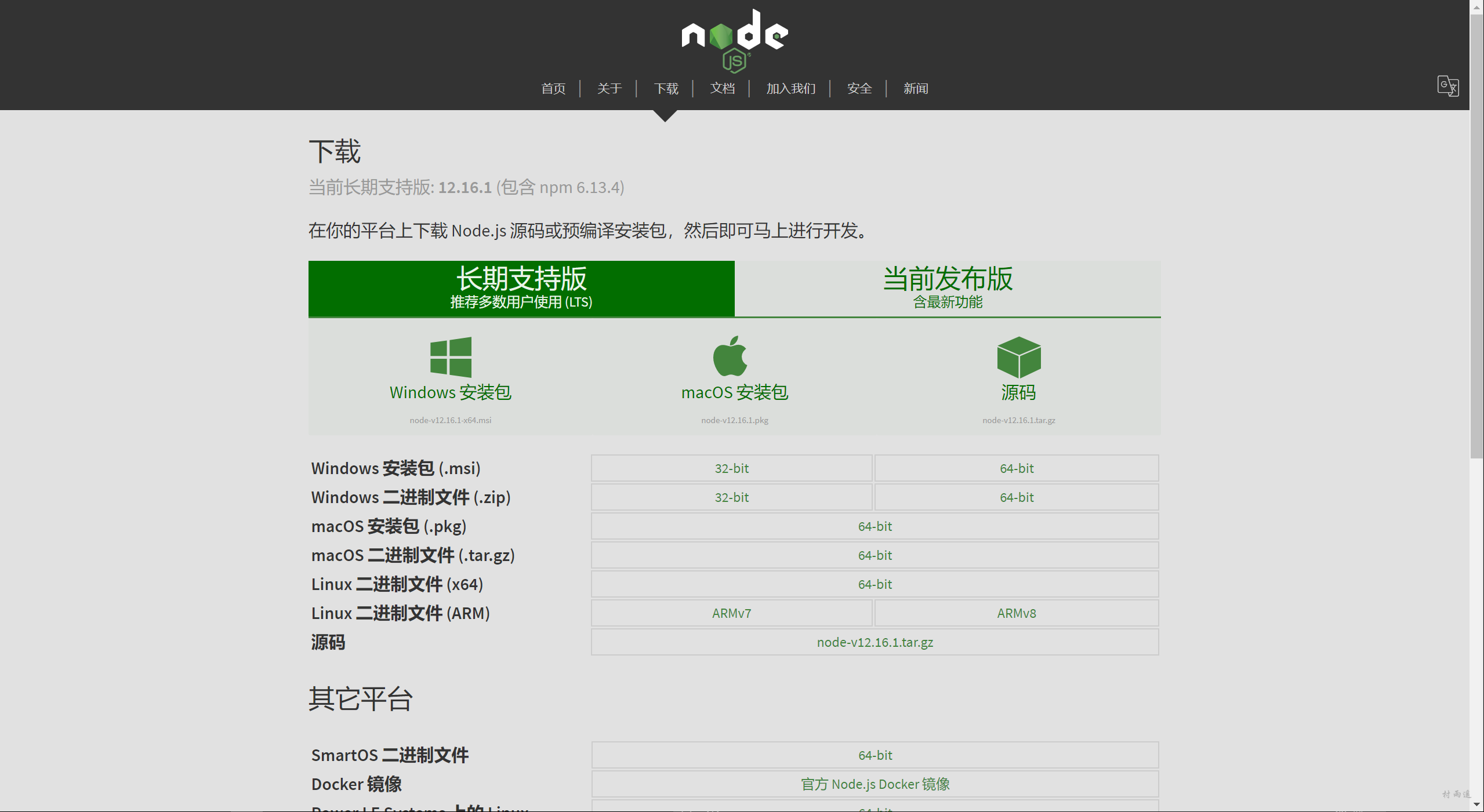
Task: Switch to the 当前发布版 tab
Action: pyautogui.click(x=947, y=288)
